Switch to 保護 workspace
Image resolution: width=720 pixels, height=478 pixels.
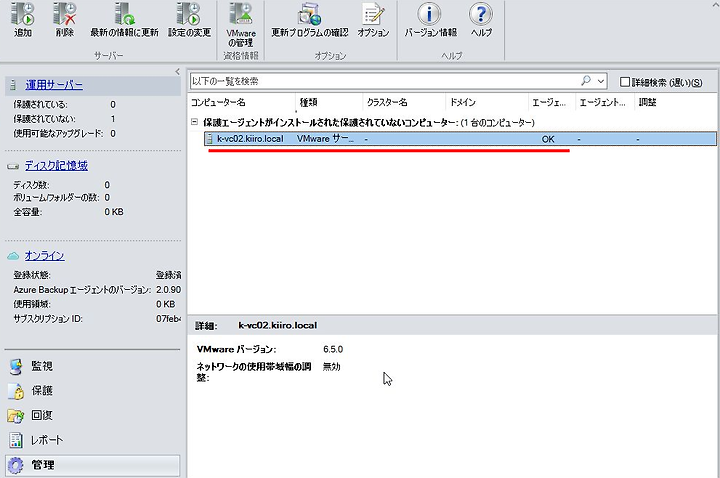pos(42,391)
